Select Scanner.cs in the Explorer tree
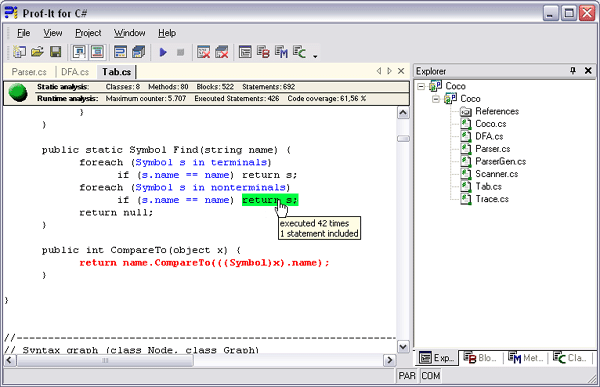Viewport: 600px width, 387px height. [x=497, y=174]
